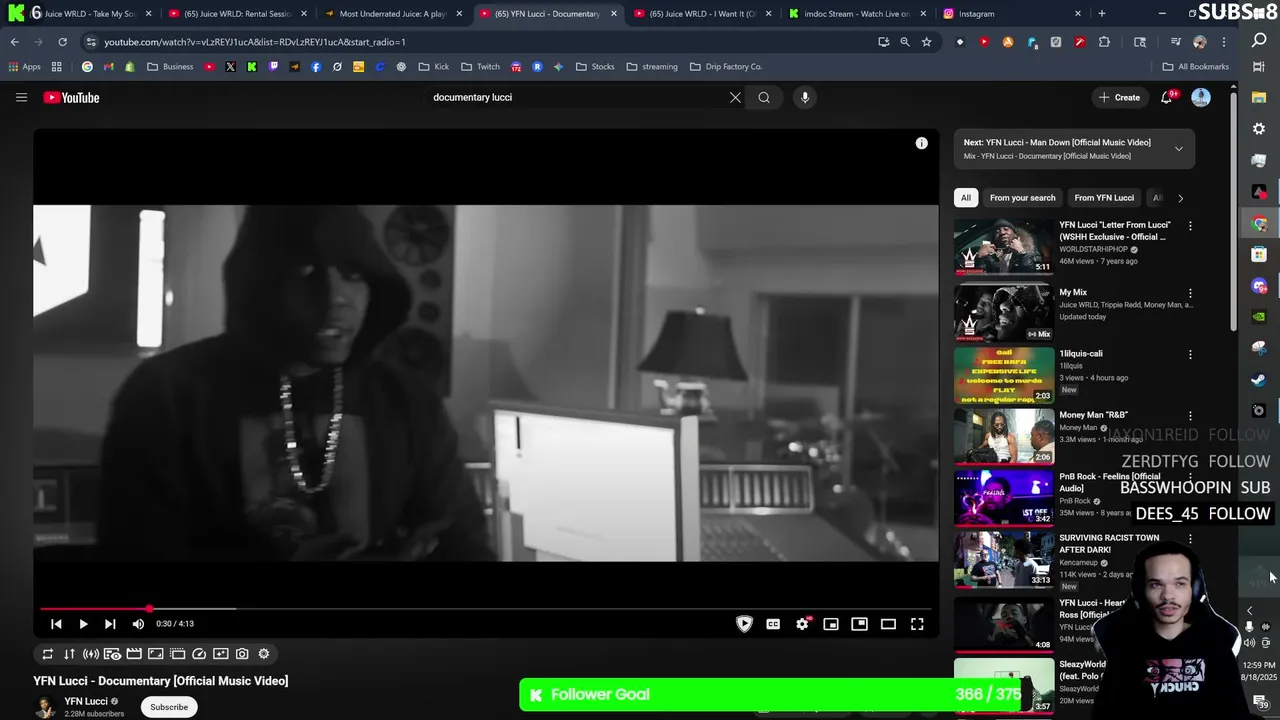Go to YouTube home via logo
The width and height of the screenshot is (1280, 720).
click(71, 97)
